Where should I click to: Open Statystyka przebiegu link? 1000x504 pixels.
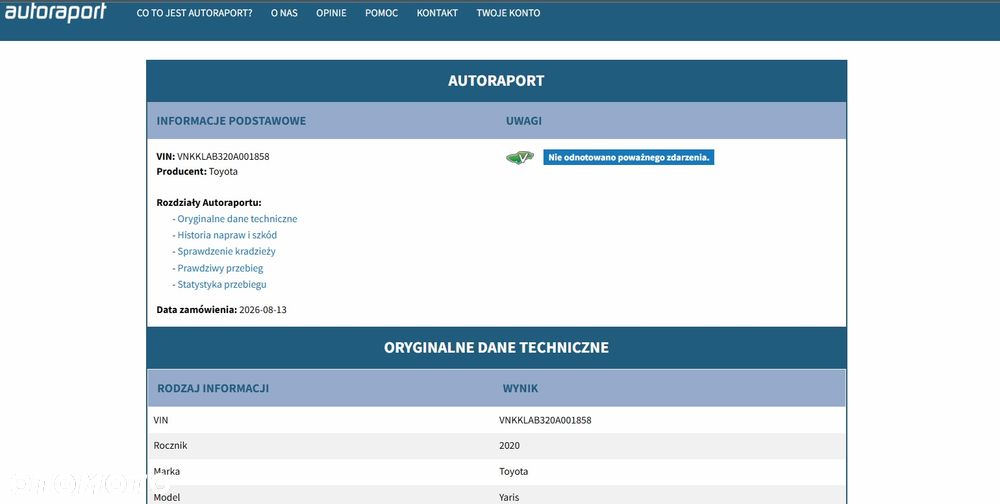222,285
